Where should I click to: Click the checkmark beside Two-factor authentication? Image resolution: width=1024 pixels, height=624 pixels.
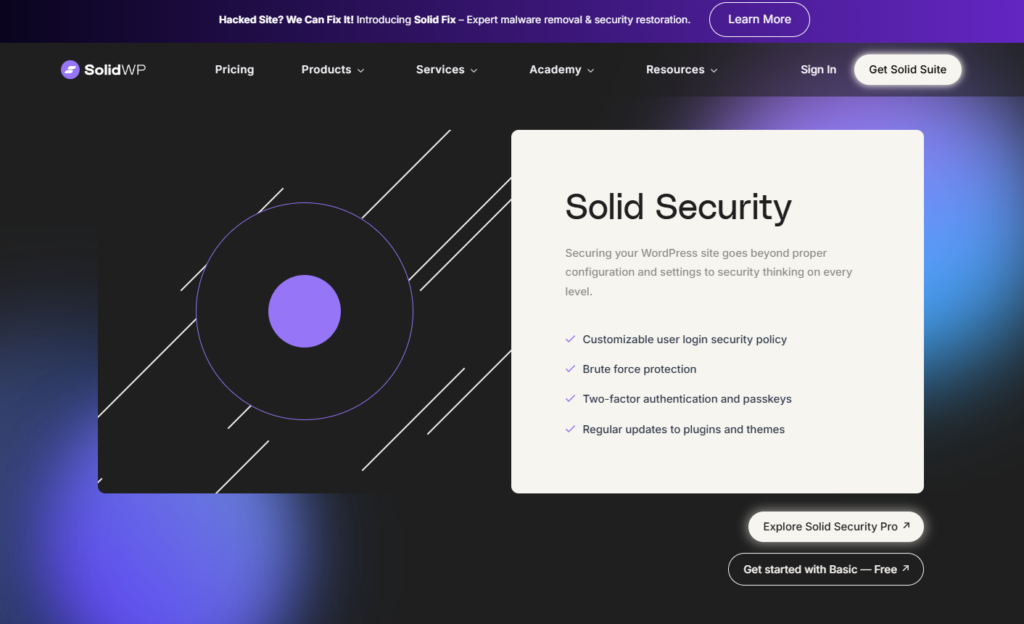(570, 399)
